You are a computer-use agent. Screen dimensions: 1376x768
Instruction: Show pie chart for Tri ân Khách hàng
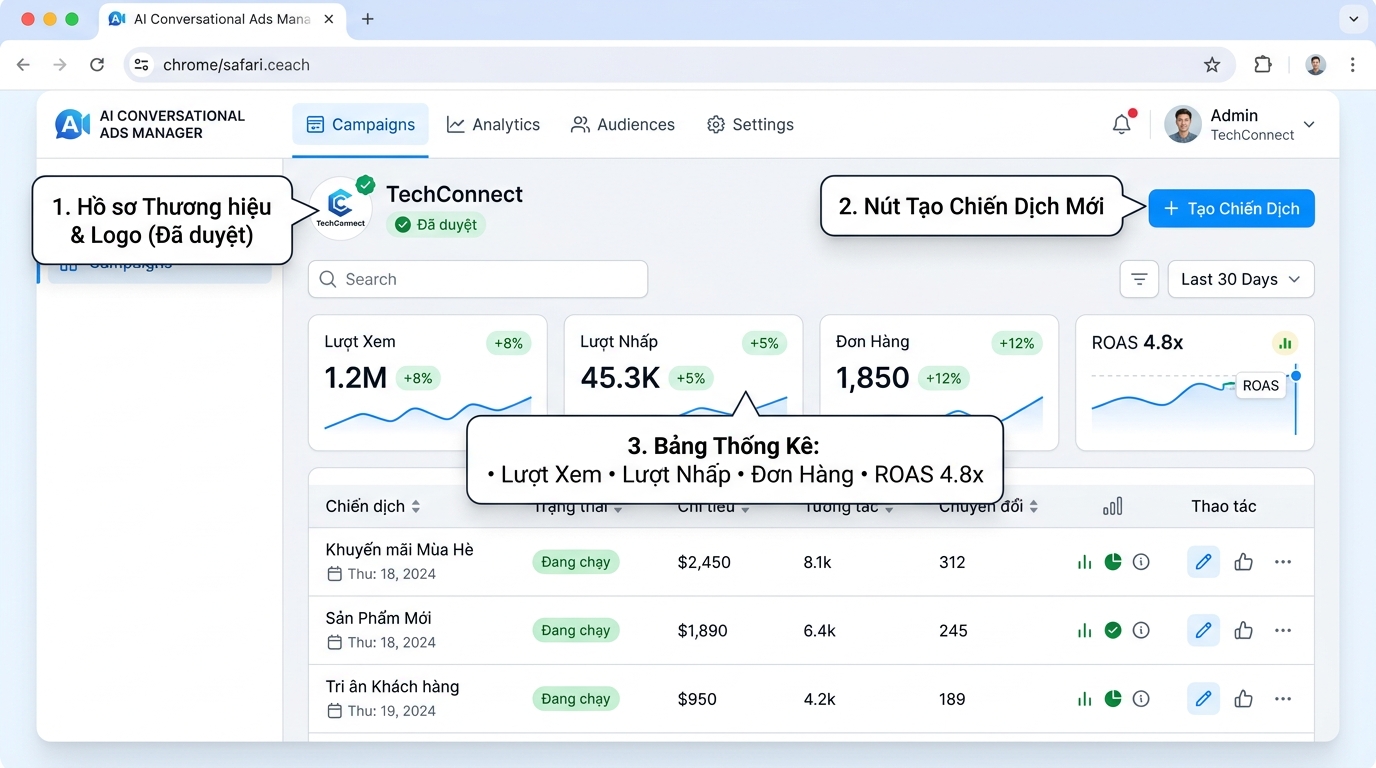click(x=1113, y=699)
